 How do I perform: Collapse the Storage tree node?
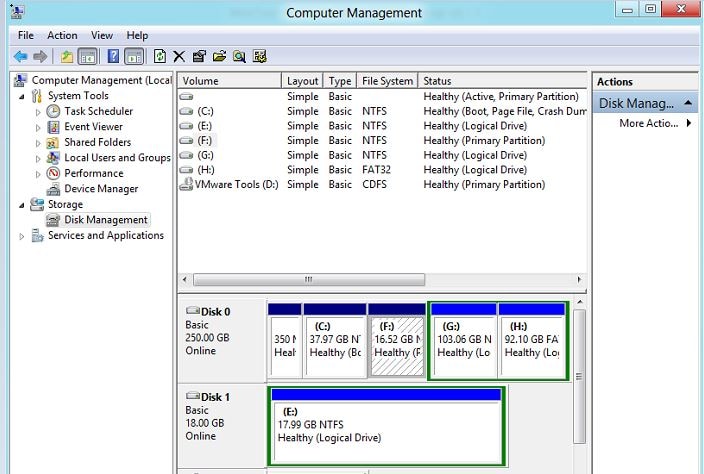[x=22, y=205]
